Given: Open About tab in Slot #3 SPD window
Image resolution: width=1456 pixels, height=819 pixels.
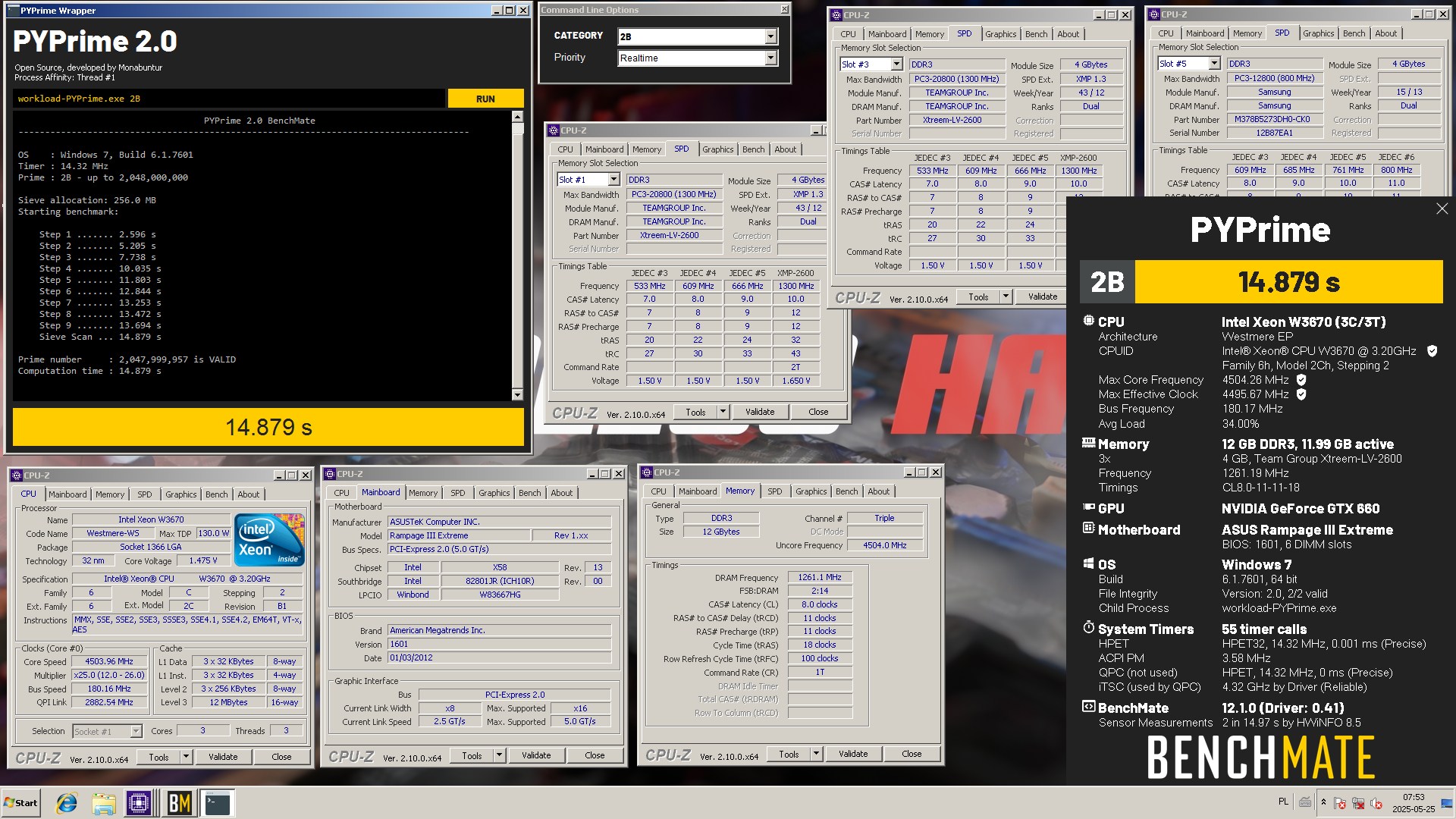Looking at the screenshot, I should (1068, 34).
